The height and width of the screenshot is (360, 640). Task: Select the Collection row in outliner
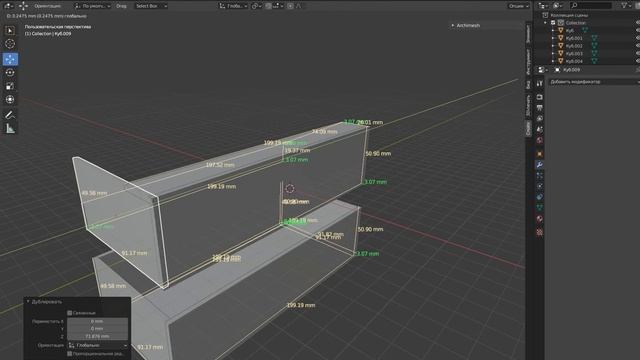575,23
